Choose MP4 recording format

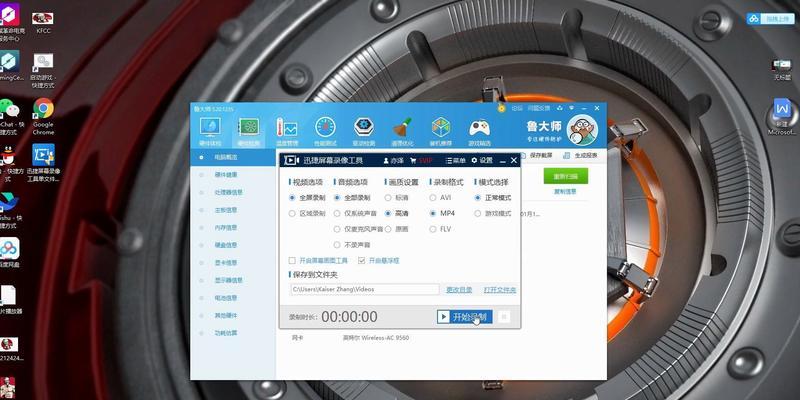442,213
